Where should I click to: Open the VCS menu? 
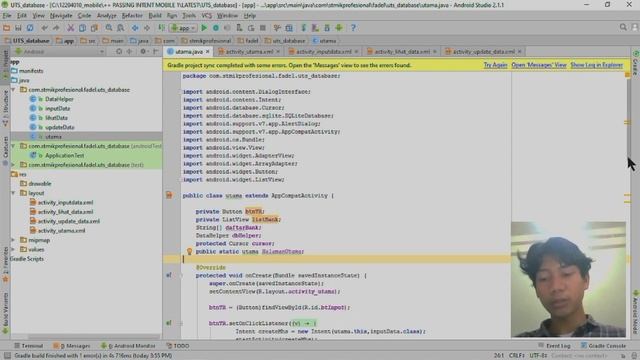[207, 16]
